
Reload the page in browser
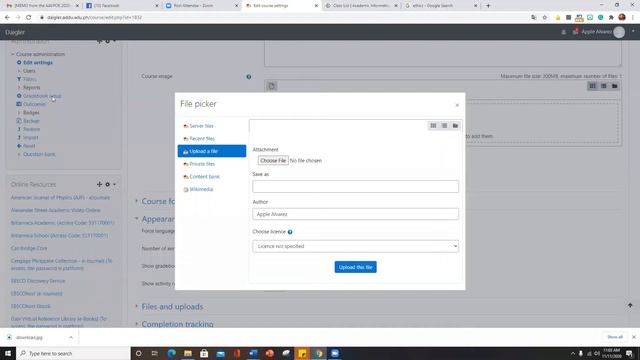[29, 18]
